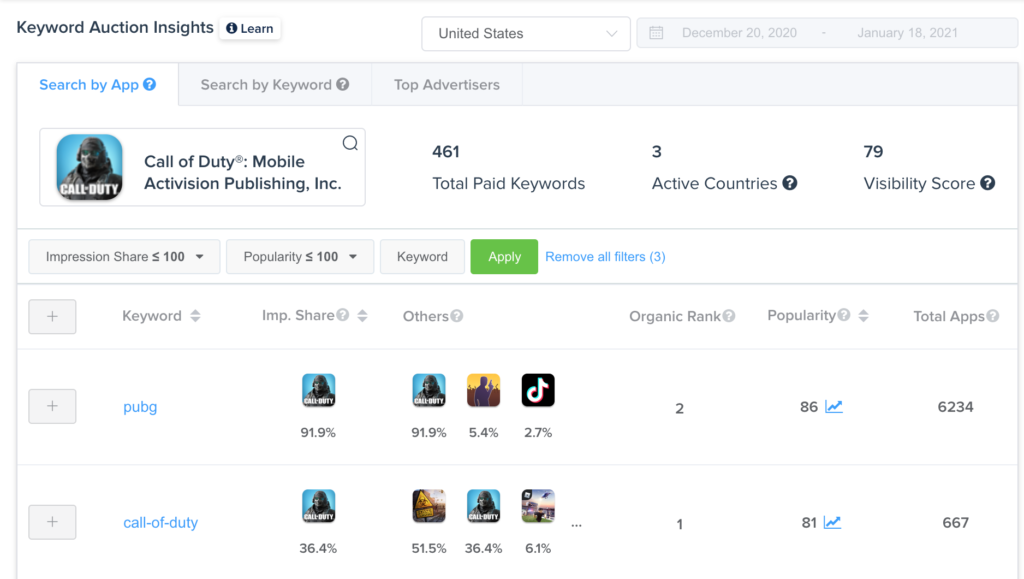Viewport: 1024px width, 579px height.
Task: Click the help icon next to Visibility Score
Action: click(988, 184)
